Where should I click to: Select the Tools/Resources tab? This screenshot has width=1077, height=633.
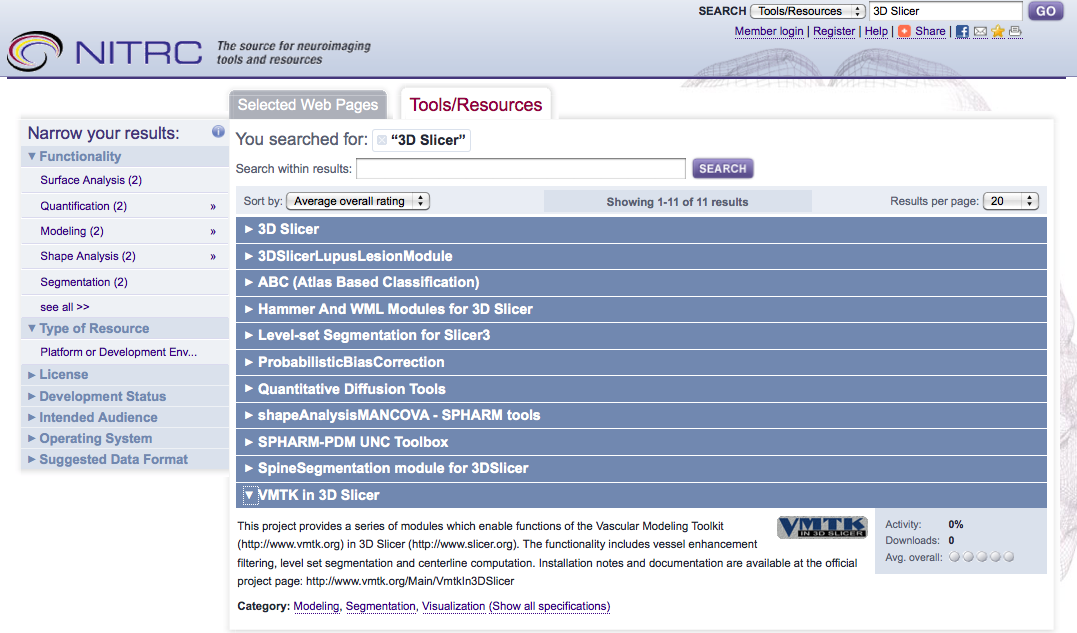[475, 105]
